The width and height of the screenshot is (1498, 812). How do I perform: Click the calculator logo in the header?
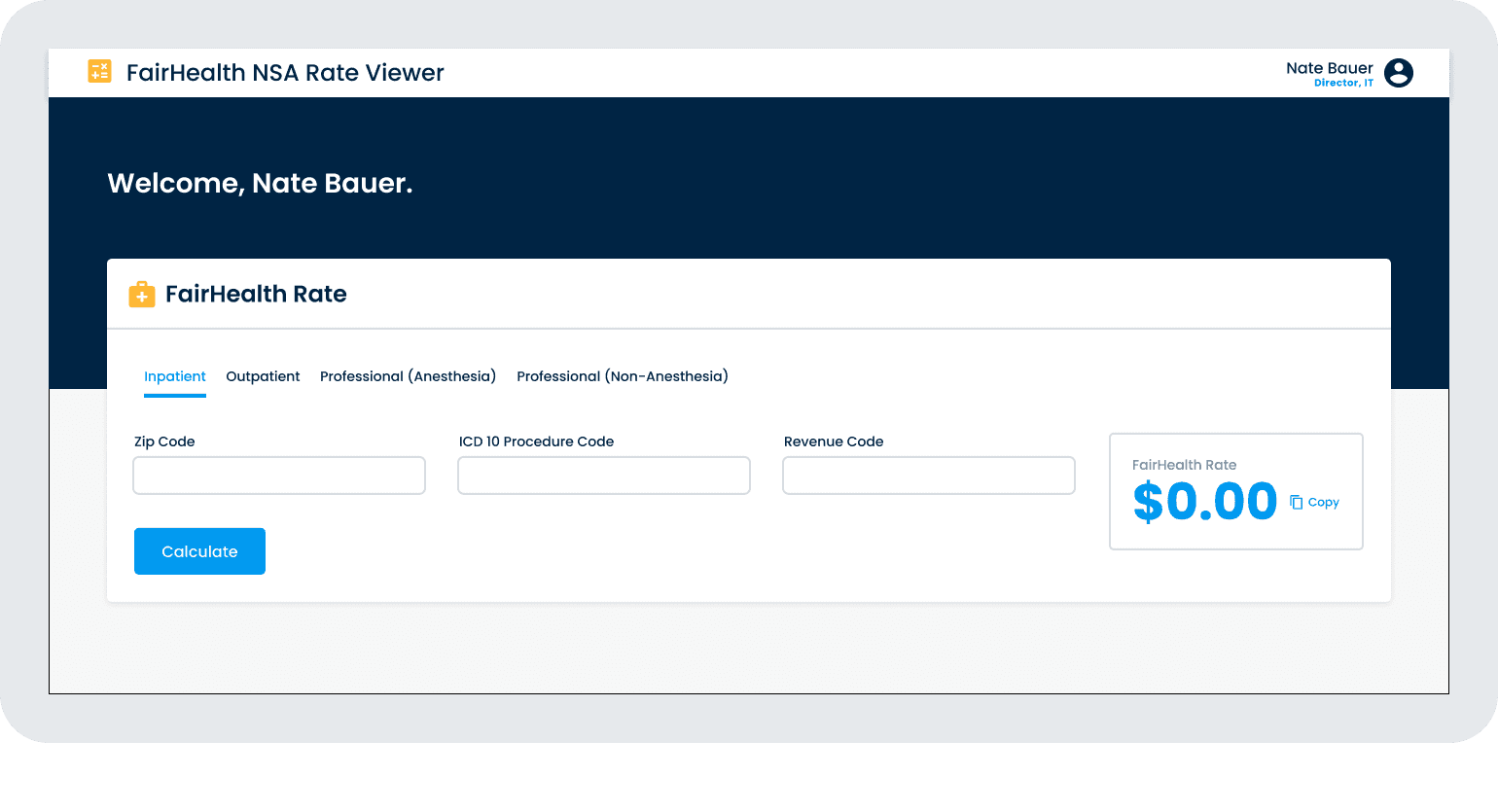point(98,71)
